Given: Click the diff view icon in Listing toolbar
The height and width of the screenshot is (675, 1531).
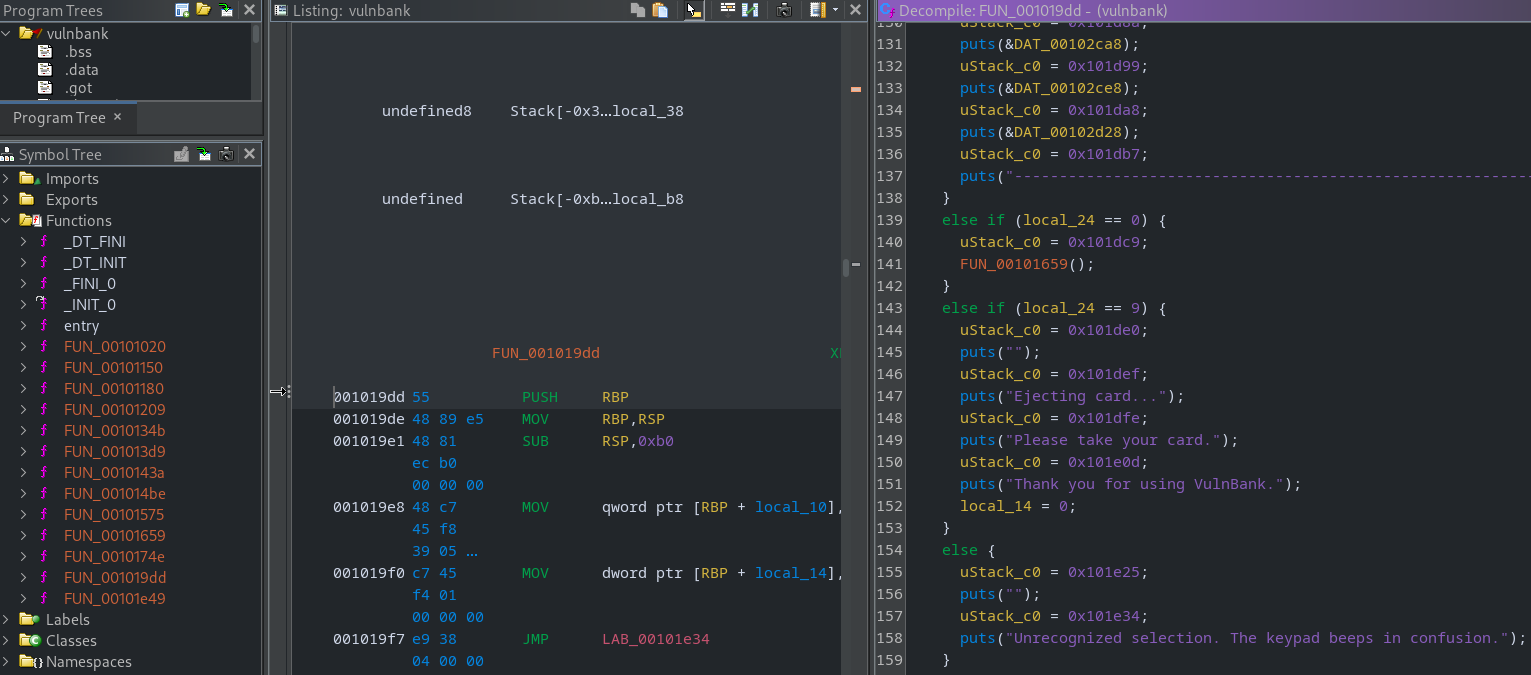Looking at the screenshot, I should (x=751, y=11).
